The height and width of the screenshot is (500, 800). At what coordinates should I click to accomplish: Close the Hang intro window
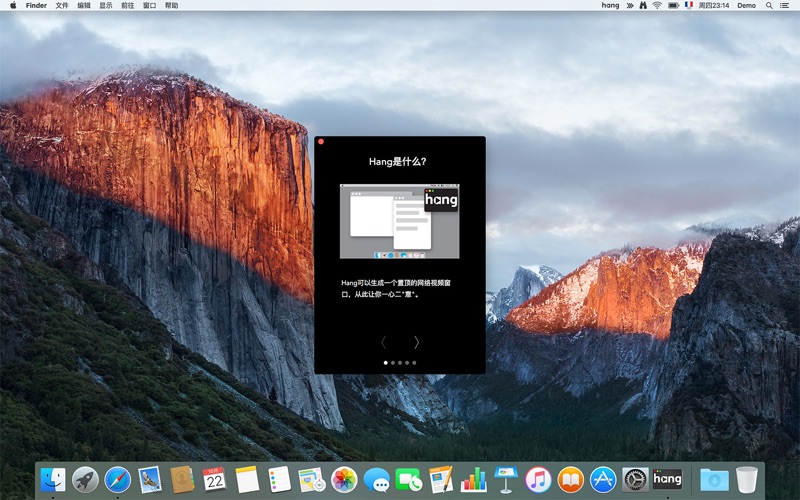pos(321,143)
